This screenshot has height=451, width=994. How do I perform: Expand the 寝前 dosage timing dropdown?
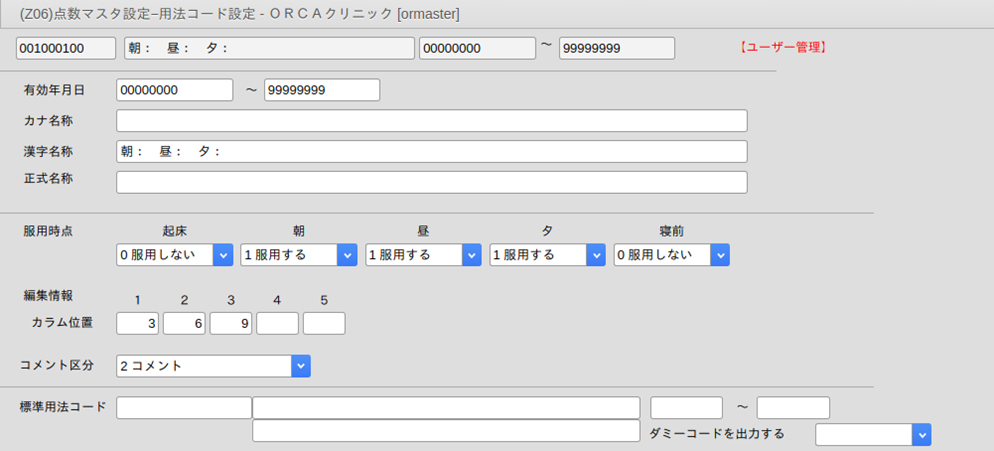pos(671,255)
